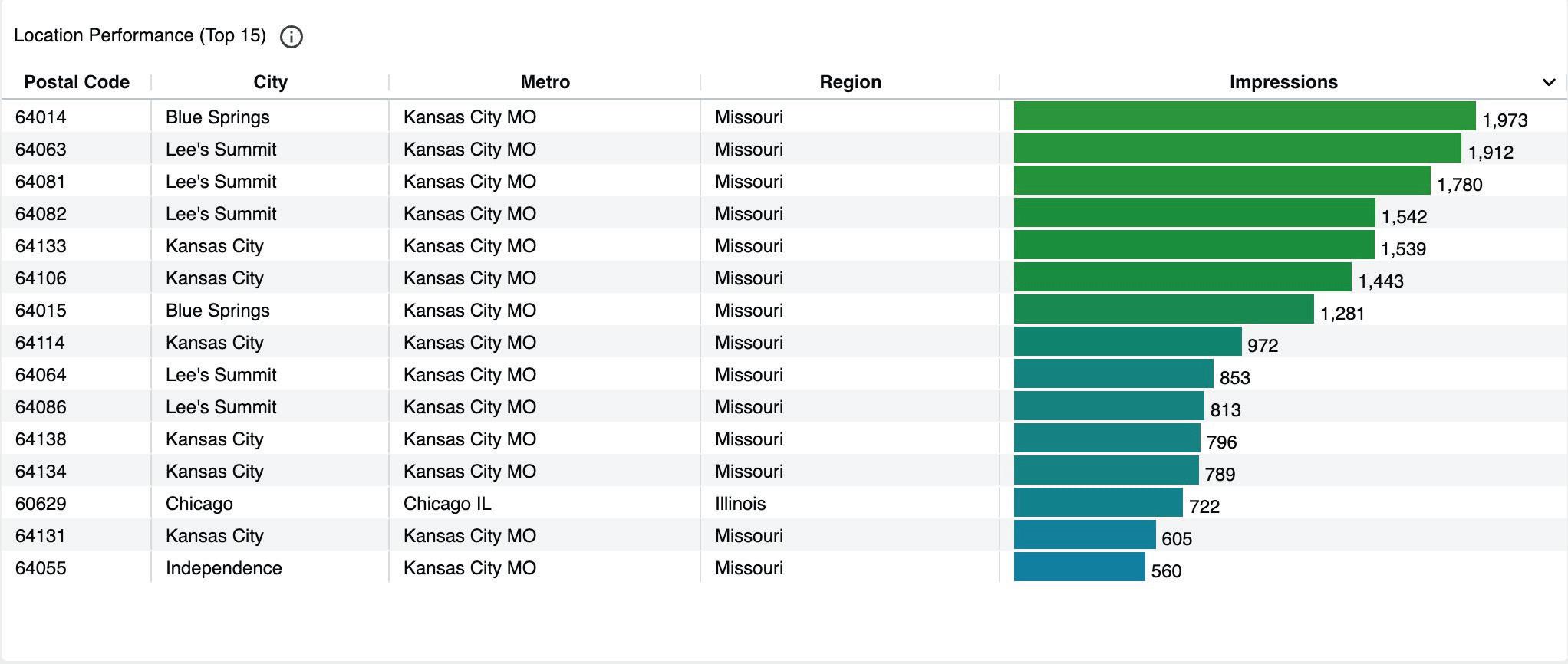Click postal code 60629 row cell

[41, 504]
